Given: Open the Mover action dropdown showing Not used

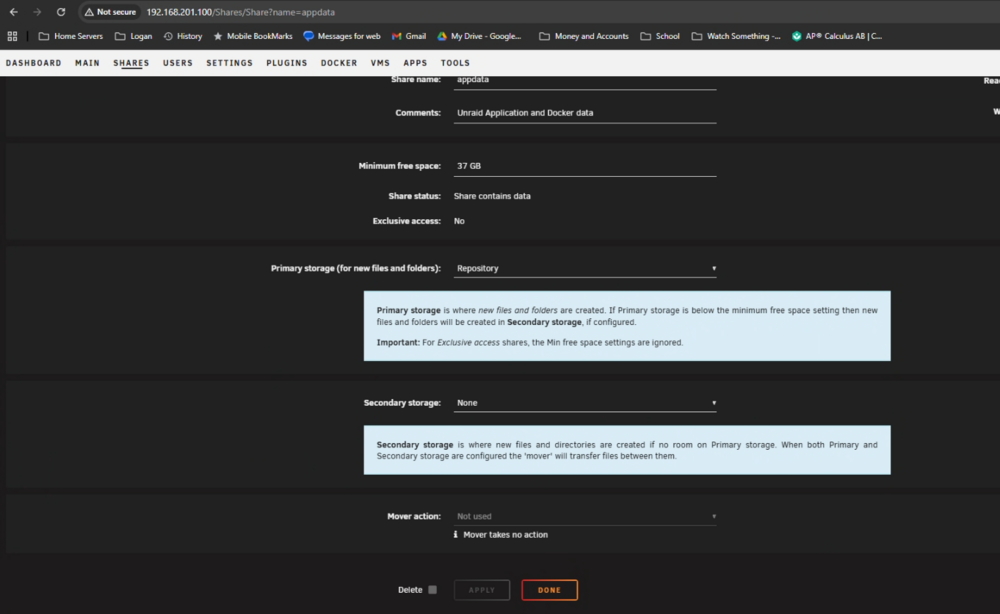Looking at the screenshot, I should pos(585,516).
